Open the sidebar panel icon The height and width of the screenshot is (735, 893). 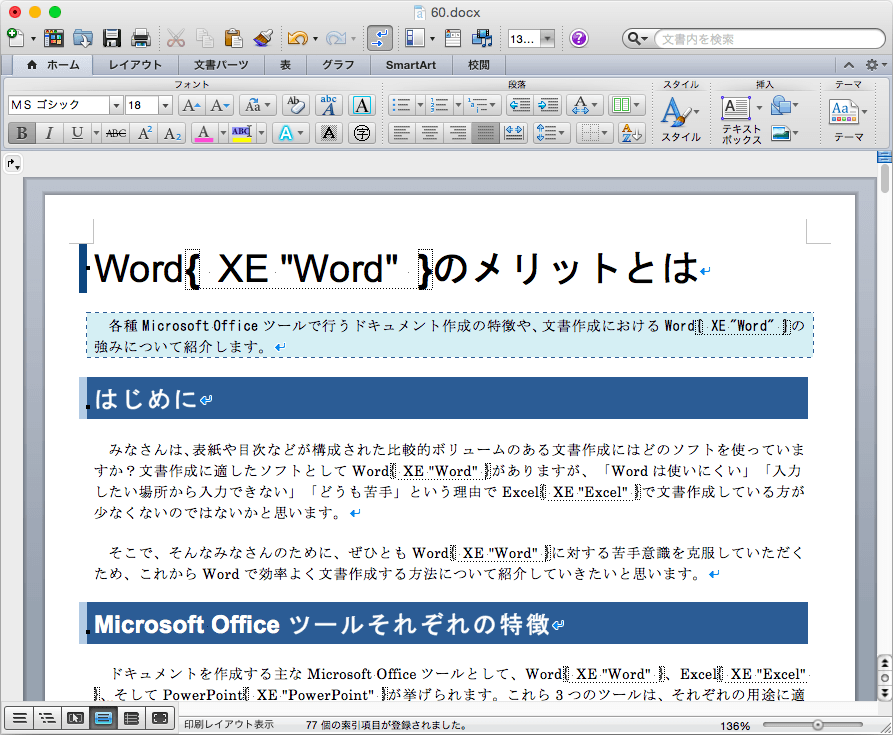coord(415,38)
